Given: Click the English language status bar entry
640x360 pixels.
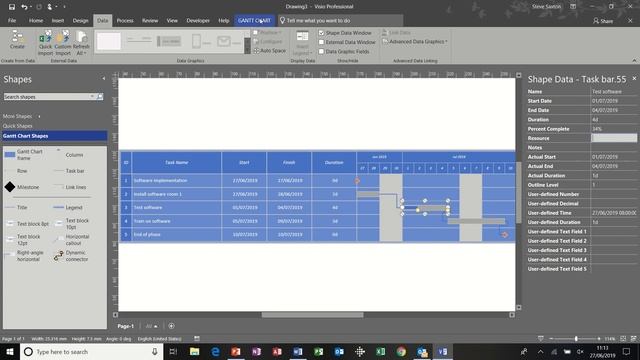Looking at the screenshot, I should (x=160, y=339).
